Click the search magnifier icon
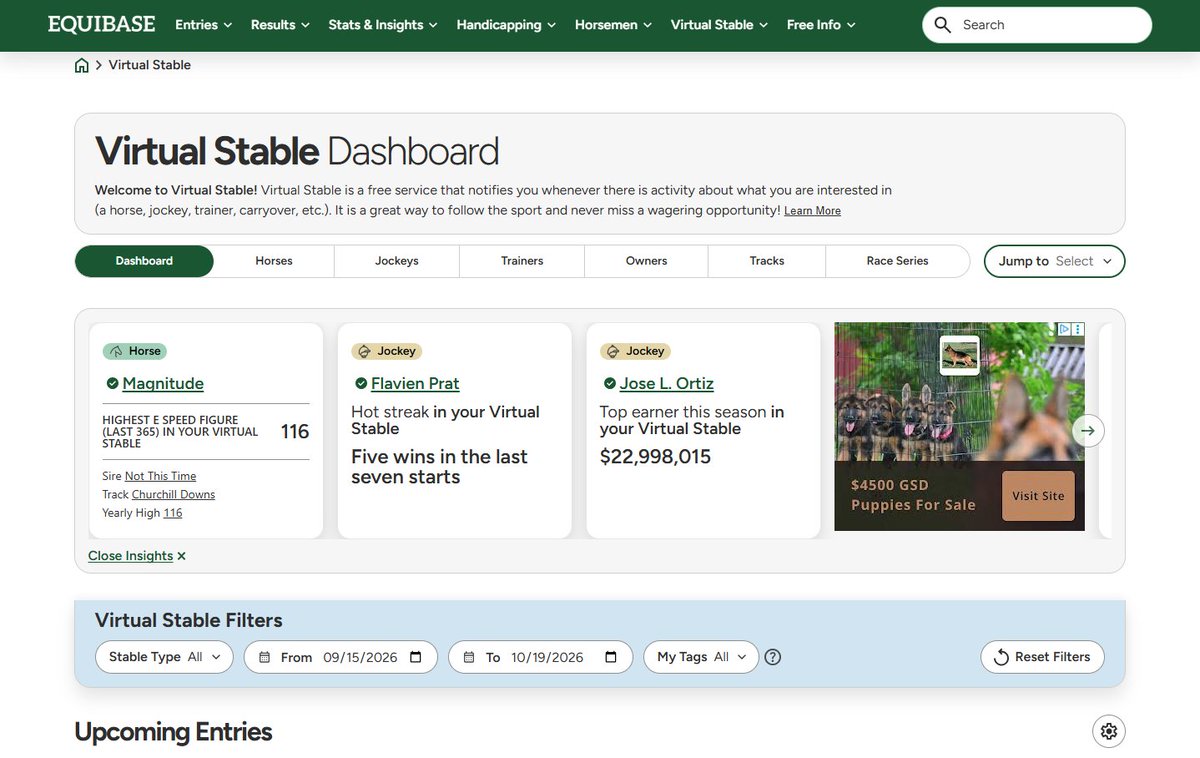 tap(942, 25)
